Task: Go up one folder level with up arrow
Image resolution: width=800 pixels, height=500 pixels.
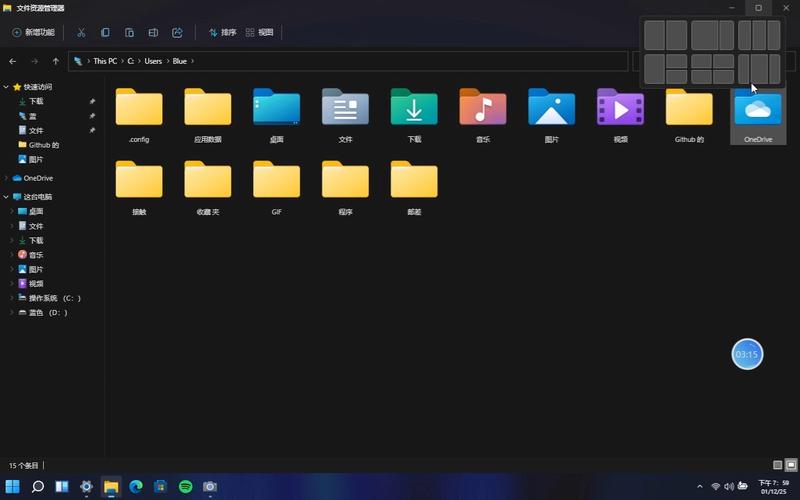Action: (55, 61)
